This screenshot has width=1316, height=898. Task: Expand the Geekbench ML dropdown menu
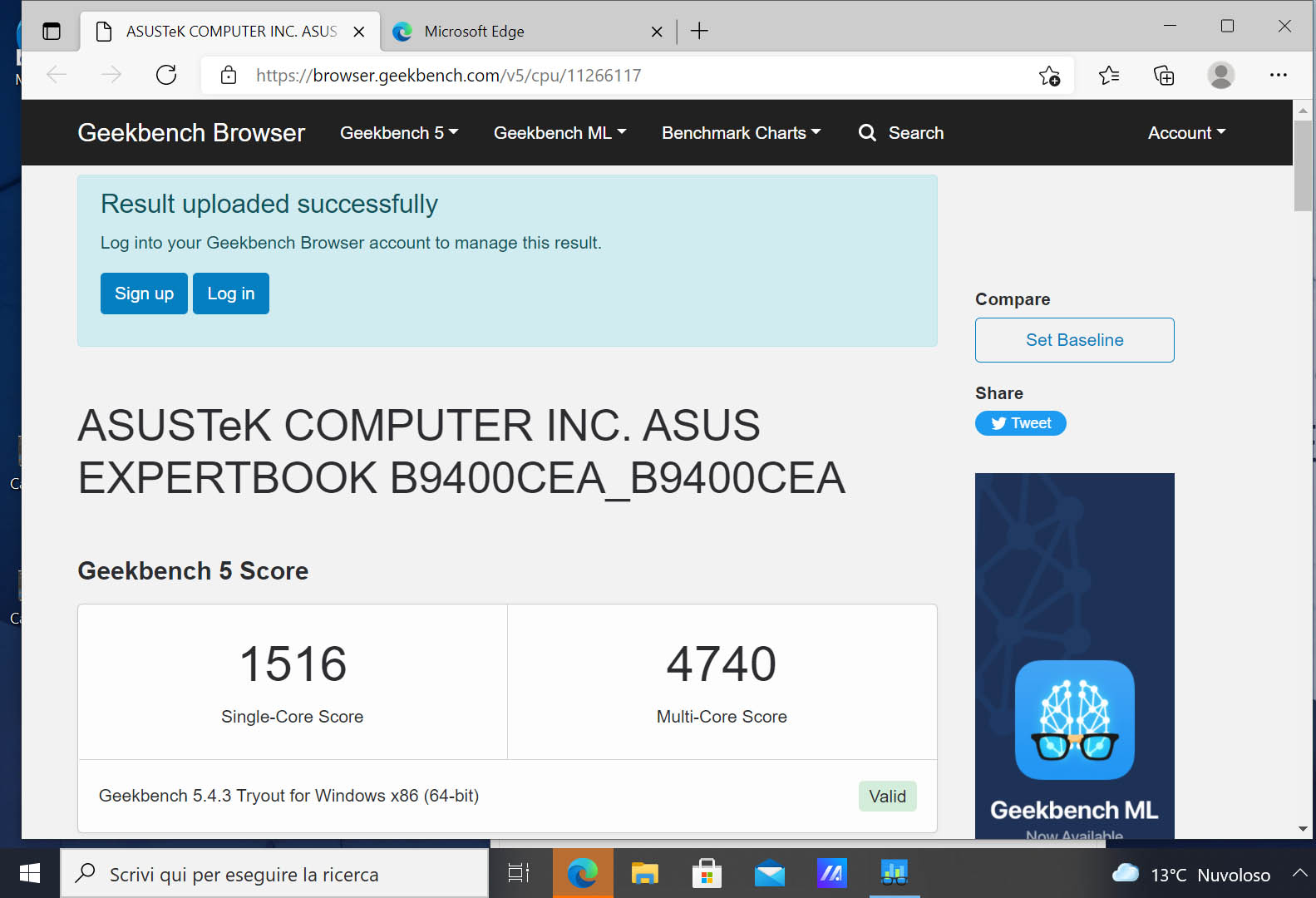click(x=560, y=133)
